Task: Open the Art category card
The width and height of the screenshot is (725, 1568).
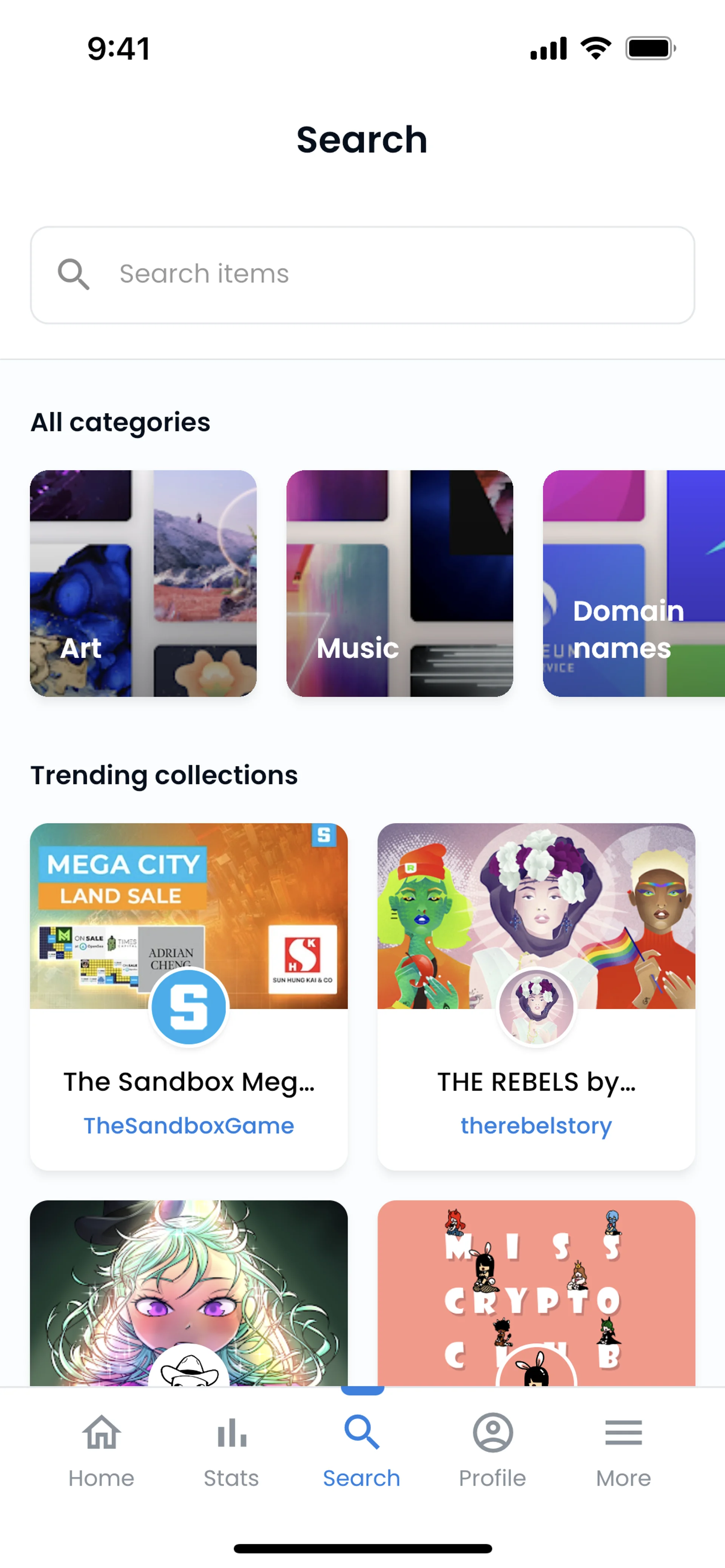Action: tap(143, 583)
